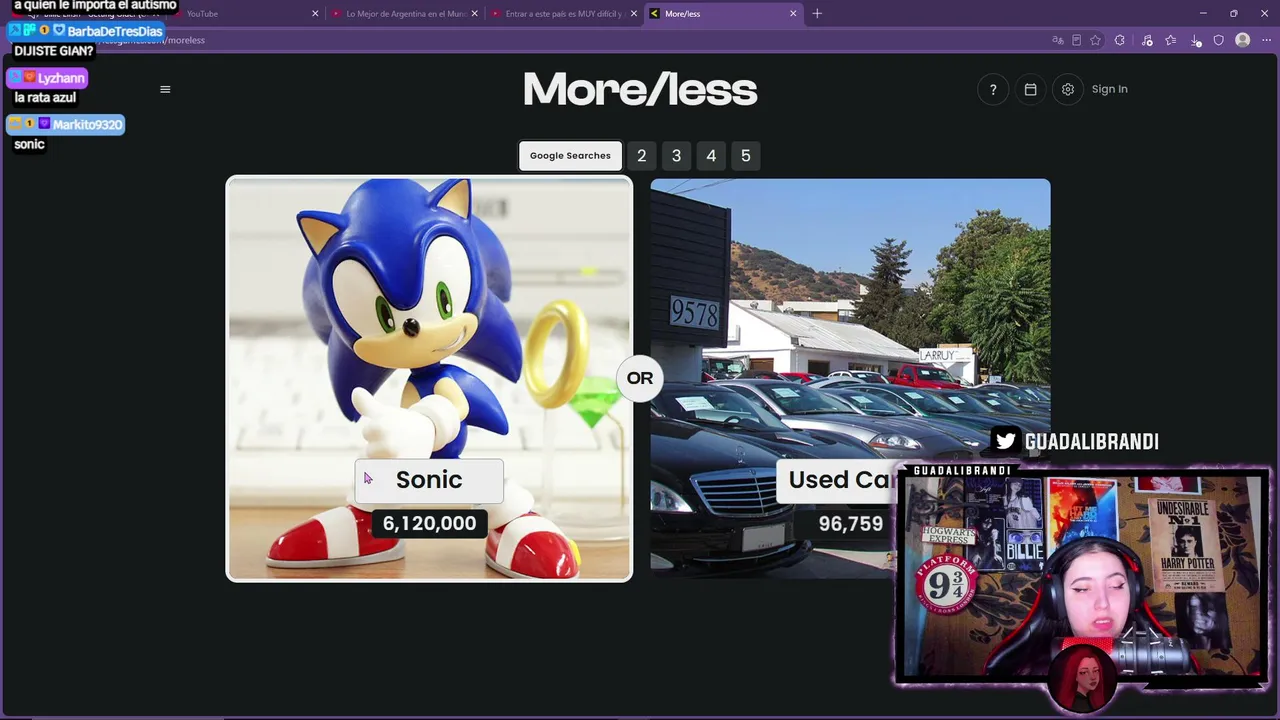
Task: Choose the Sonic label button
Action: (x=429, y=480)
